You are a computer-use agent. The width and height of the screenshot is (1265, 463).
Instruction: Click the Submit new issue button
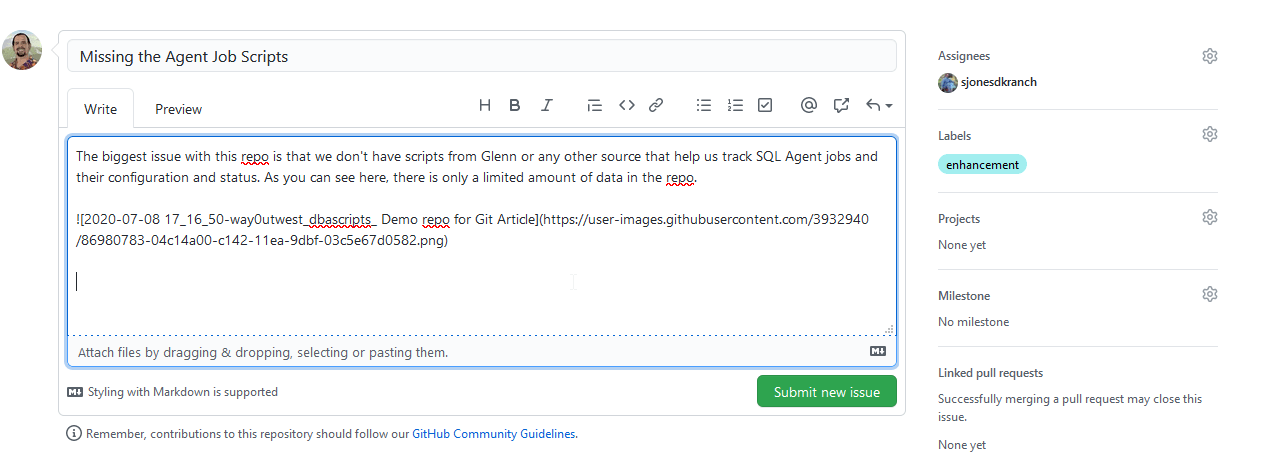[x=826, y=392]
